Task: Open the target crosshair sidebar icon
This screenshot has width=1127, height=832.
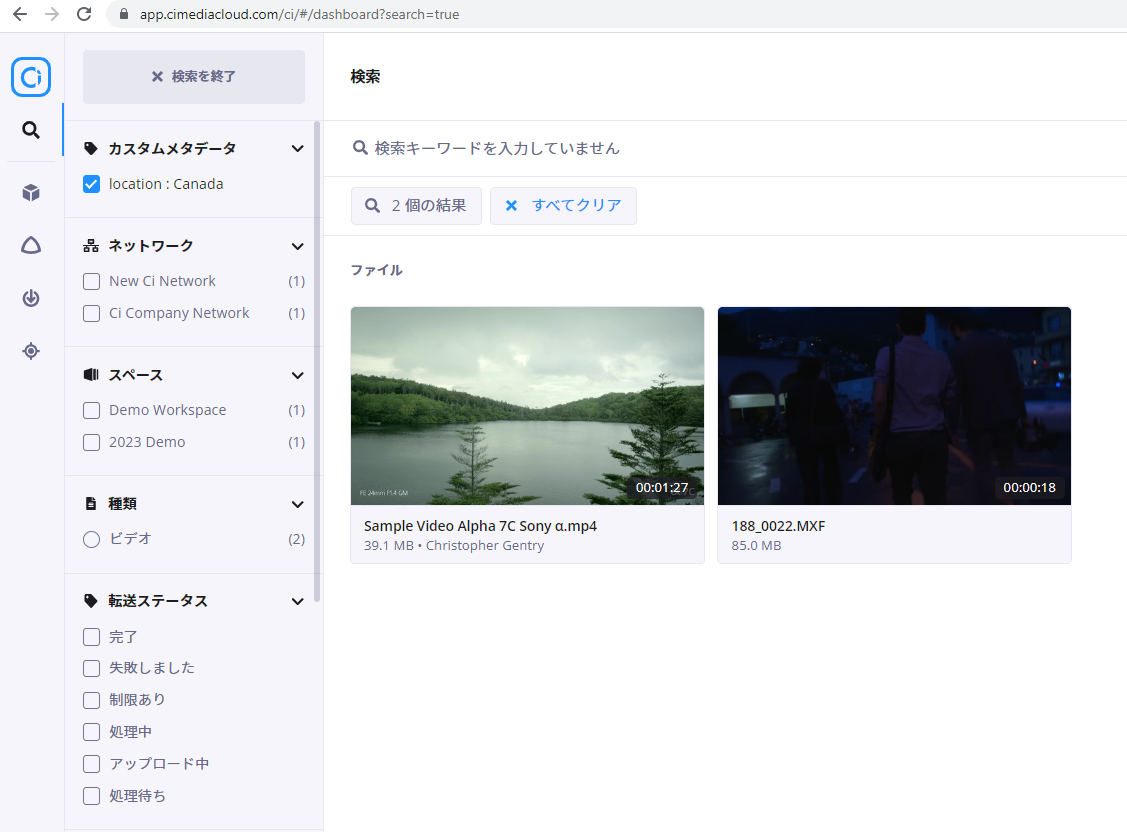Action: click(x=31, y=351)
